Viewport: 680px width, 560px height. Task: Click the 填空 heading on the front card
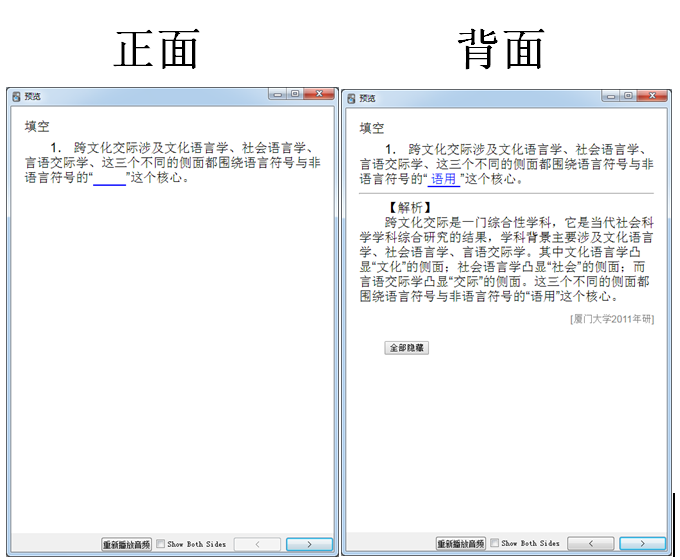click(x=37, y=127)
